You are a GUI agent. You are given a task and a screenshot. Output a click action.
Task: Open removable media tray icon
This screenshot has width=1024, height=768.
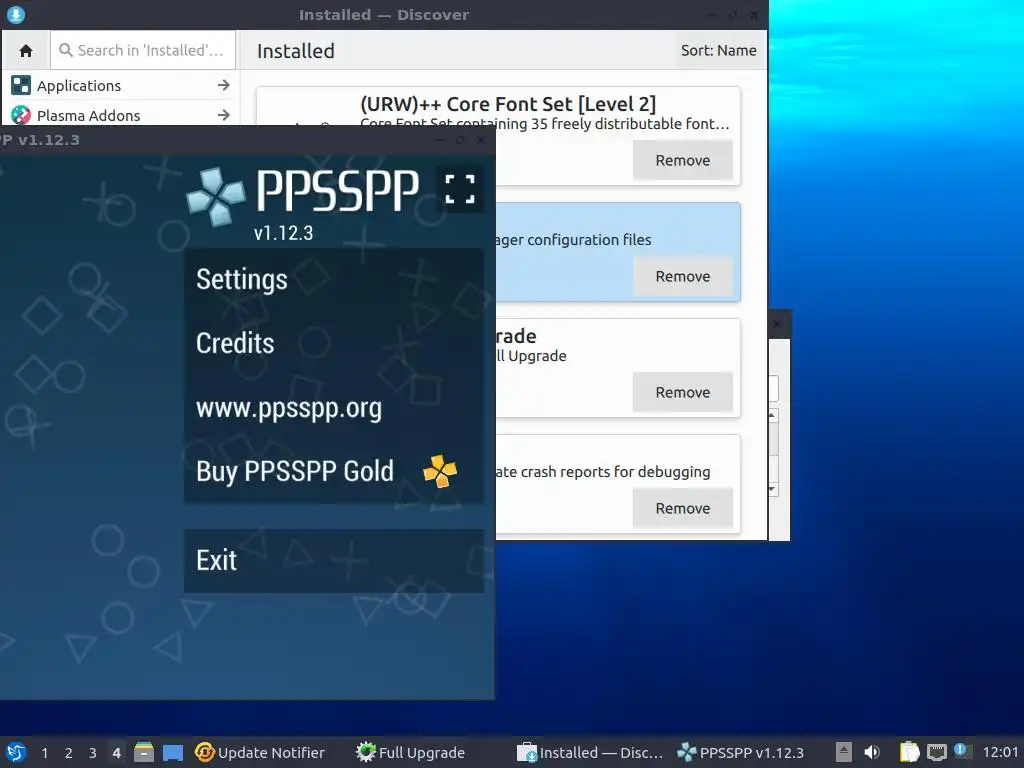pos(844,752)
